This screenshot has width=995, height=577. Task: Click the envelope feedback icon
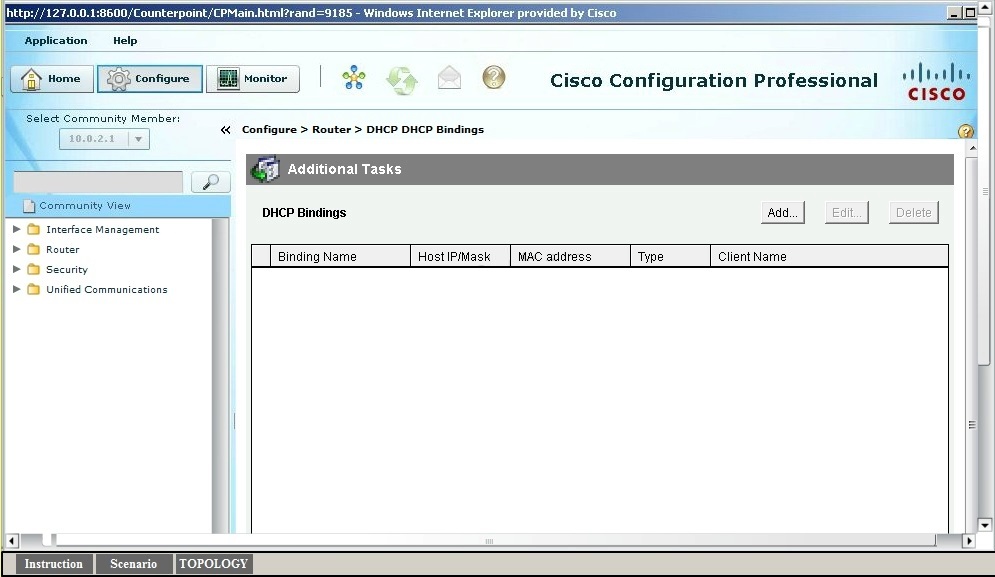click(449, 78)
